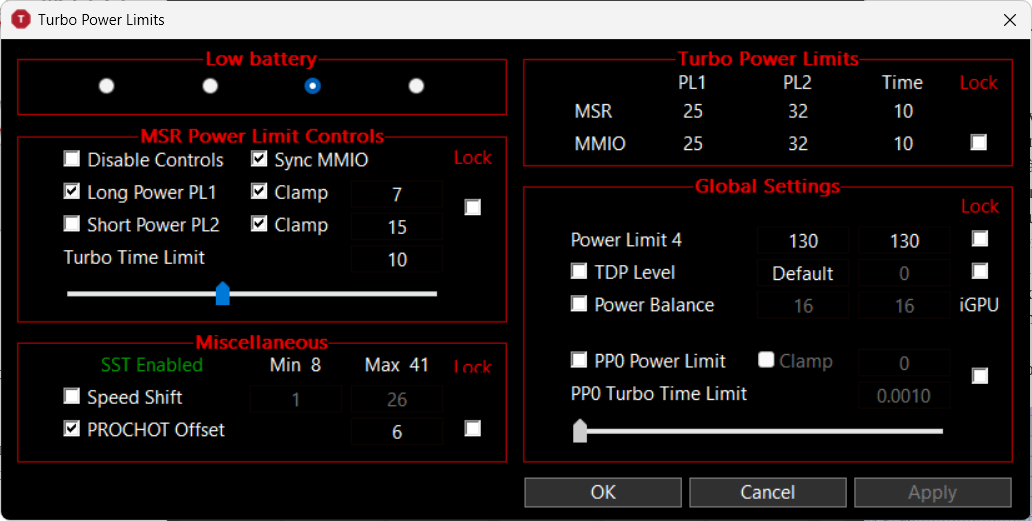This screenshot has height=521, width=1032.
Task: Check the MSR Power Limit Controls Lock checkbox
Action: 473,208
